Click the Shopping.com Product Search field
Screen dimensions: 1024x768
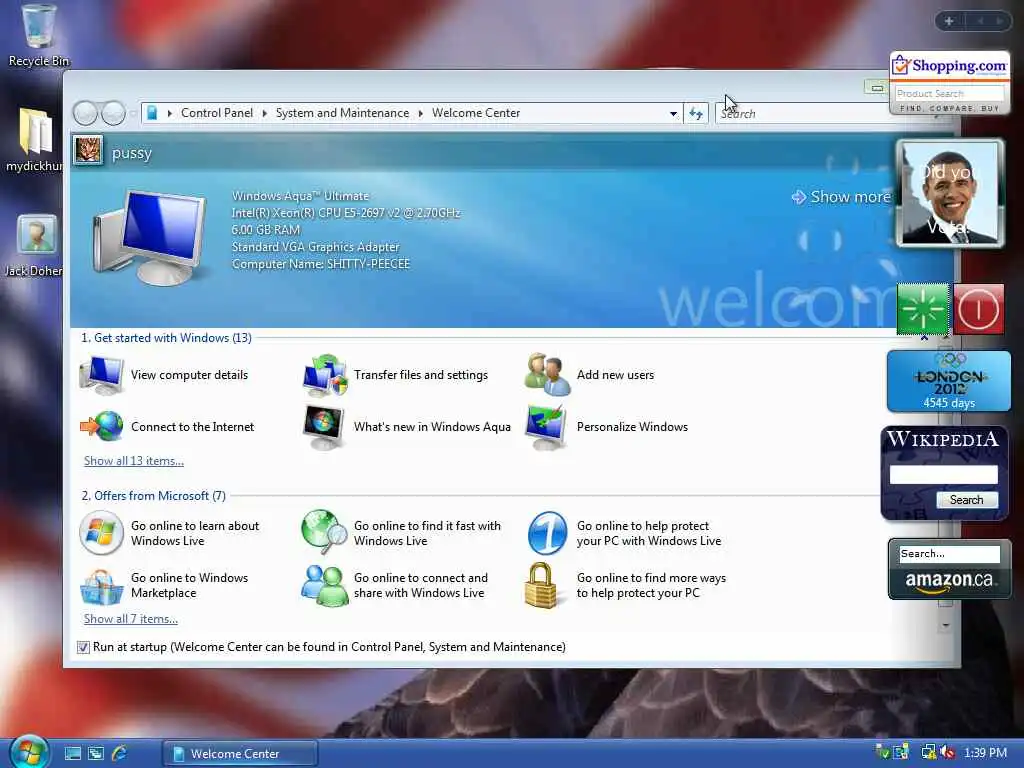click(x=949, y=93)
